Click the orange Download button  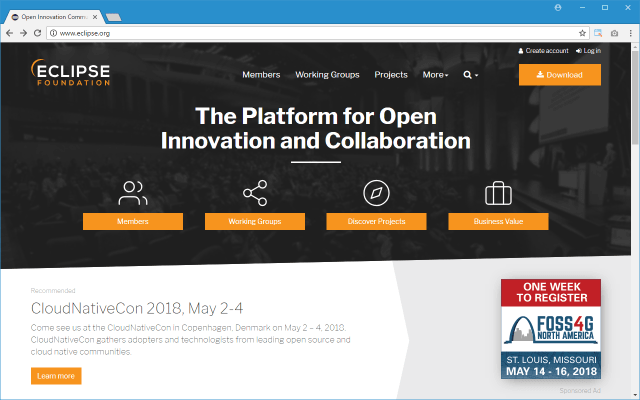pyautogui.click(x=560, y=75)
